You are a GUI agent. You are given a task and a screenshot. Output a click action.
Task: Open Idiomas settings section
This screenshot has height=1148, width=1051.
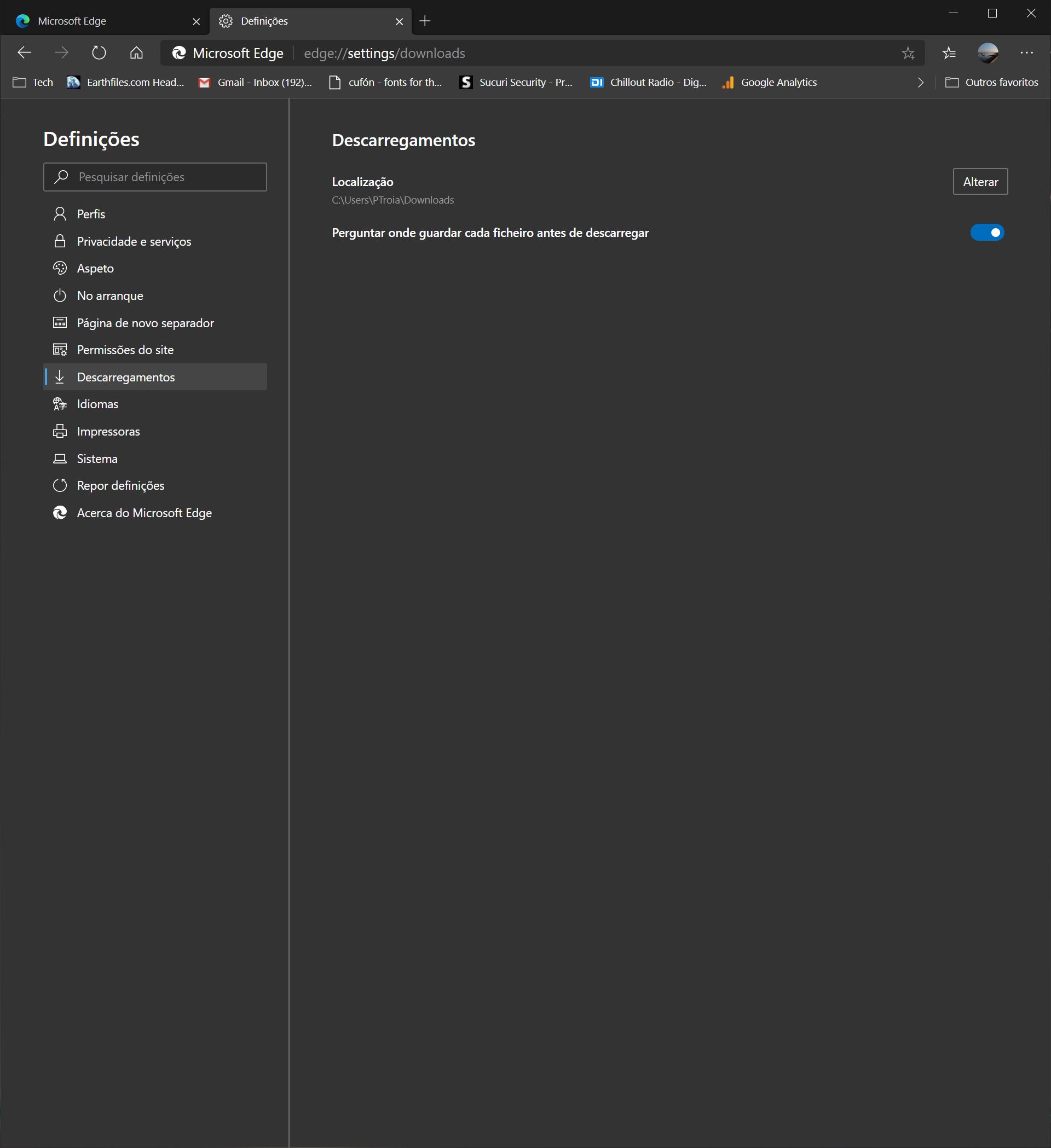(155, 404)
